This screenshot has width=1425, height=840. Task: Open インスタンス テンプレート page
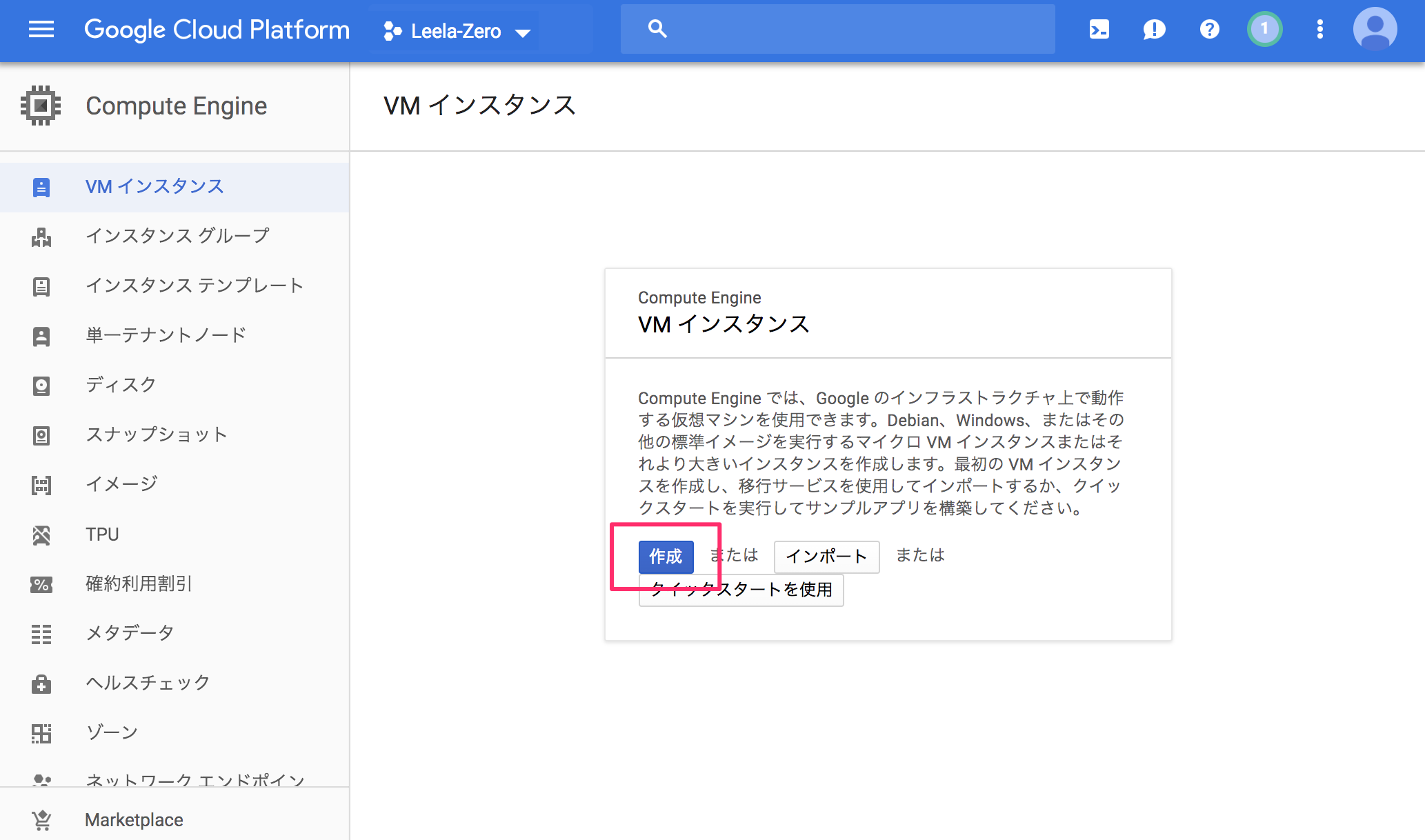coord(175,286)
